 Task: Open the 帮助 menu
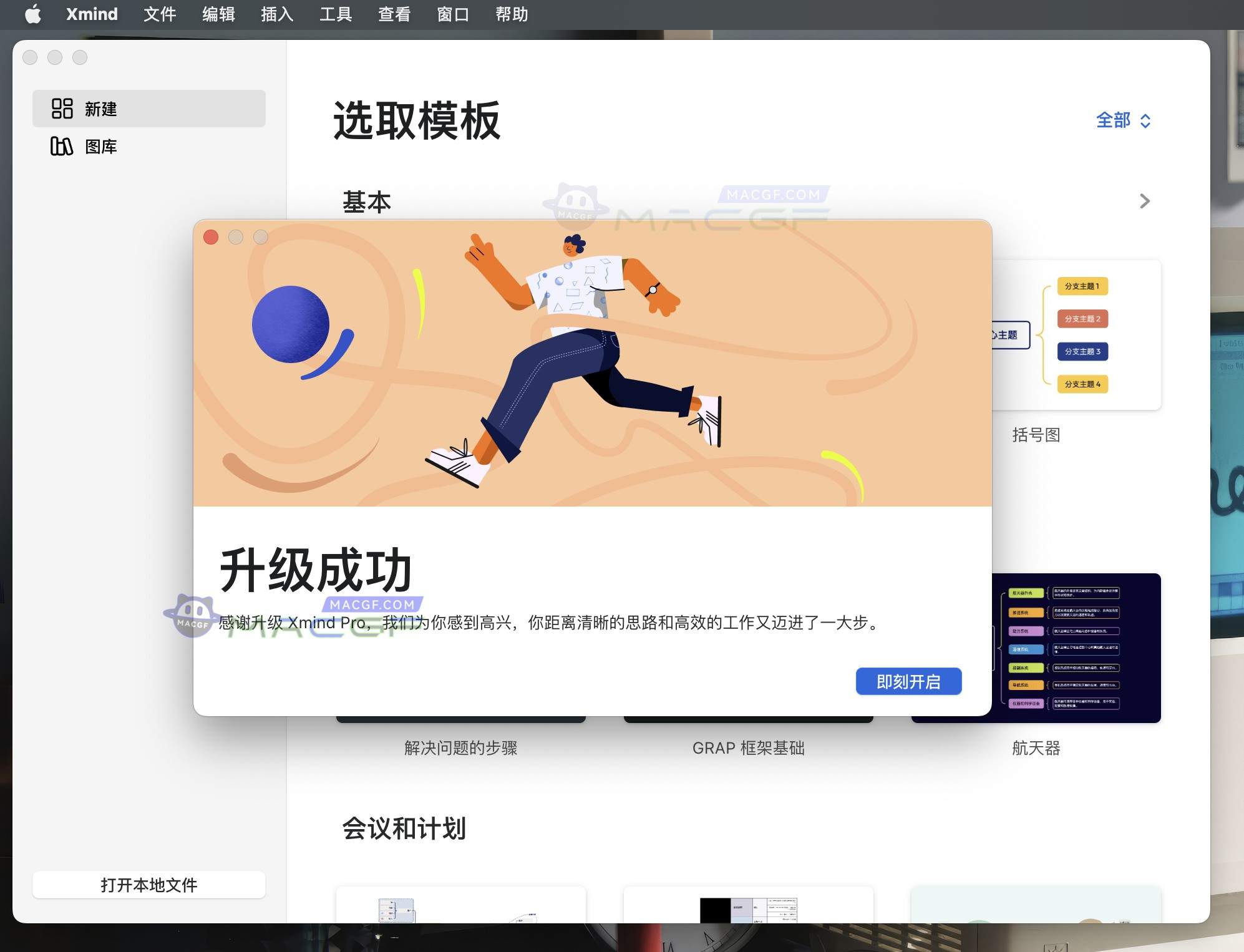[512, 14]
